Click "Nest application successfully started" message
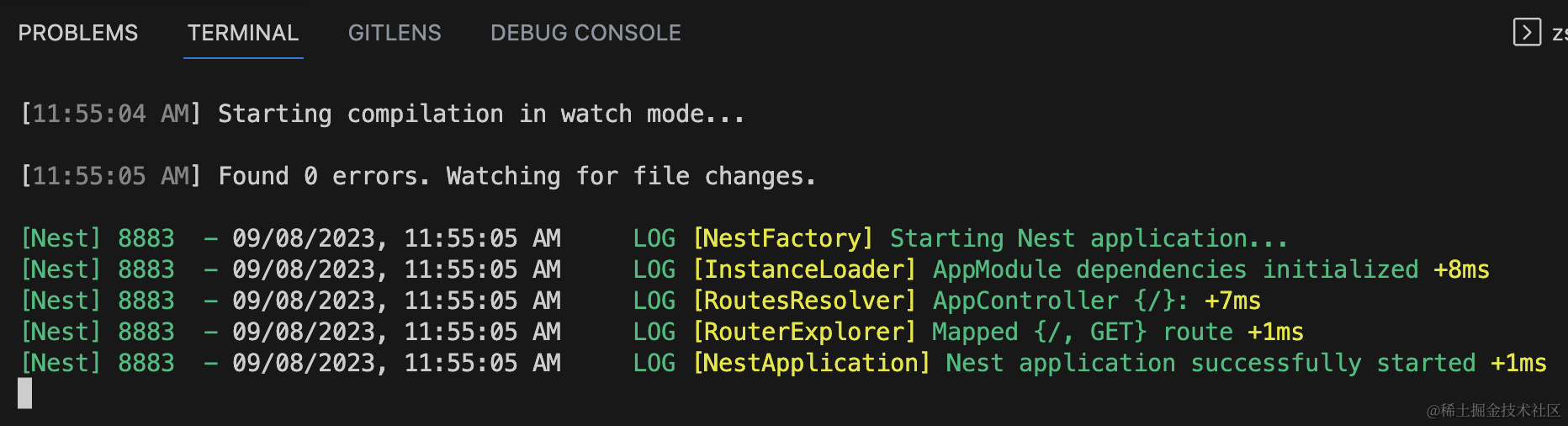The width and height of the screenshot is (1568, 426). pyautogui.click(x=1210, y=363)
